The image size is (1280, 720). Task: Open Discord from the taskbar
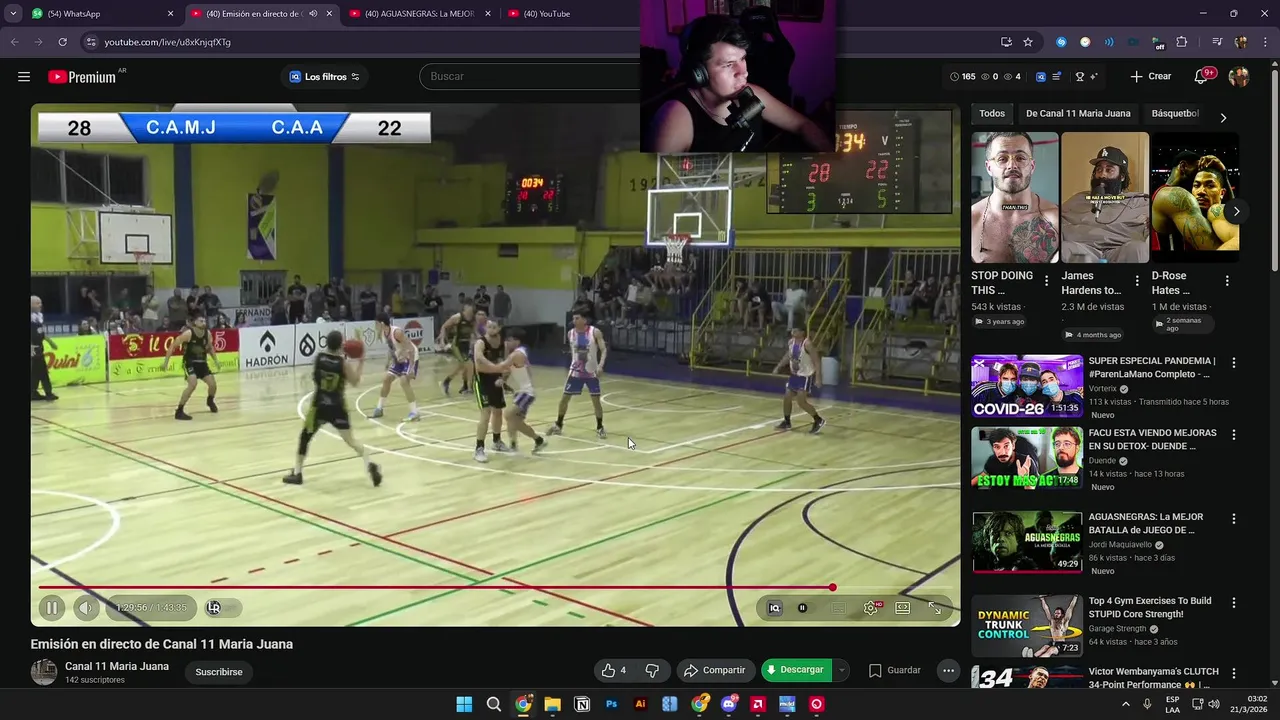click(729, 704)
